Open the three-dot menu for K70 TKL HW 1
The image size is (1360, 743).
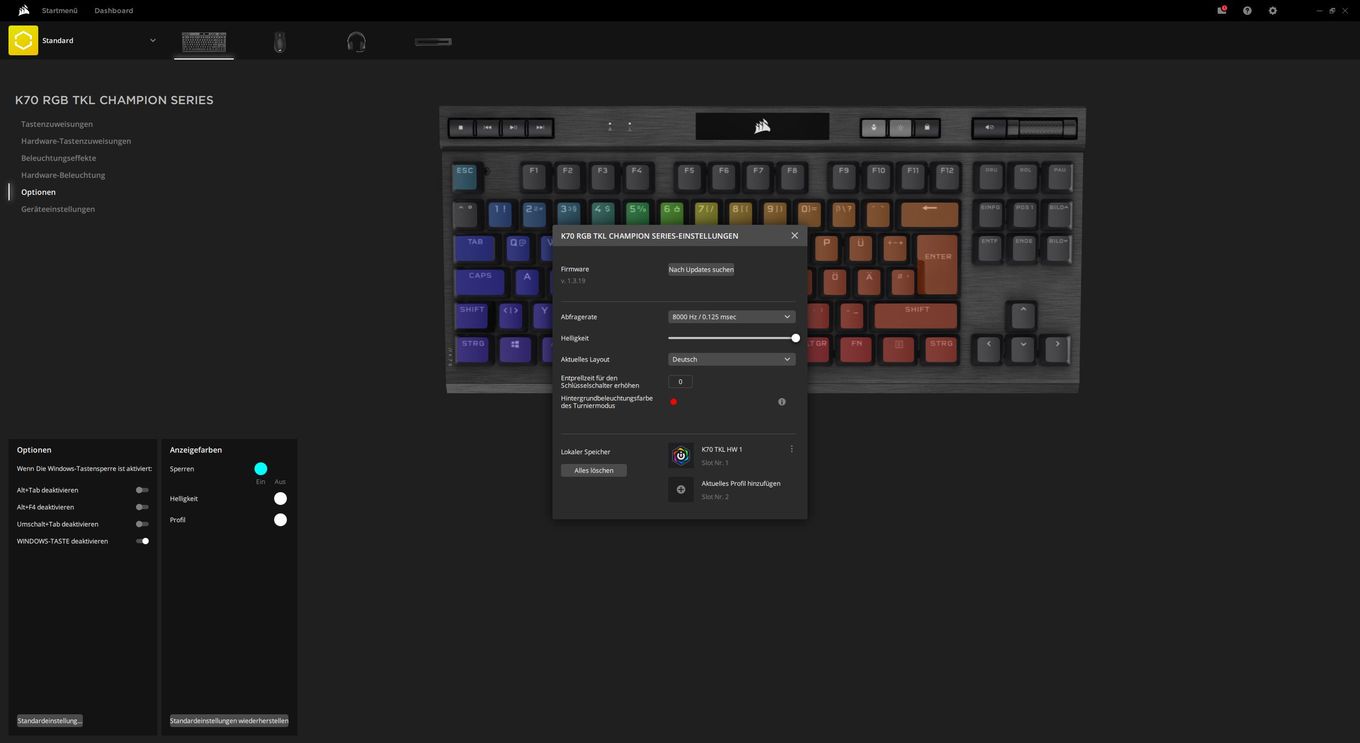click(x=792, y=449)
